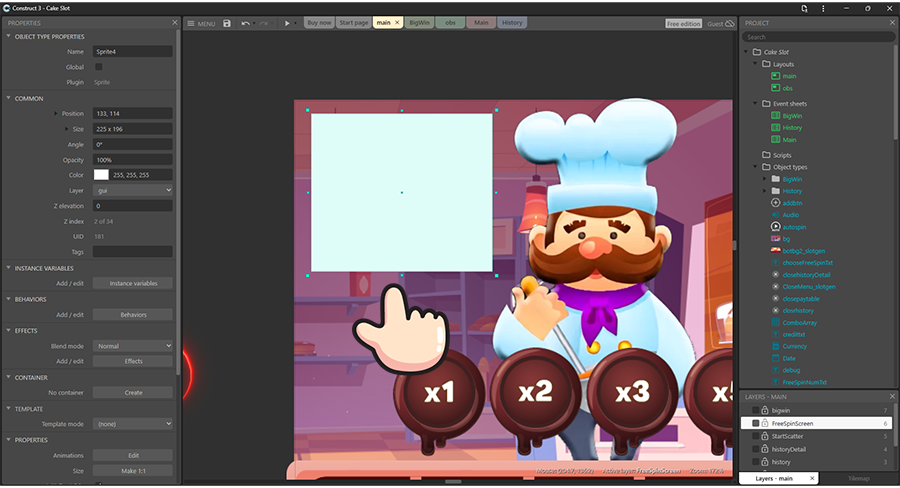The width and height of the screenshot is (900, 488).
Task: Open the Blend mode dropdown
Action: (133, 346)
